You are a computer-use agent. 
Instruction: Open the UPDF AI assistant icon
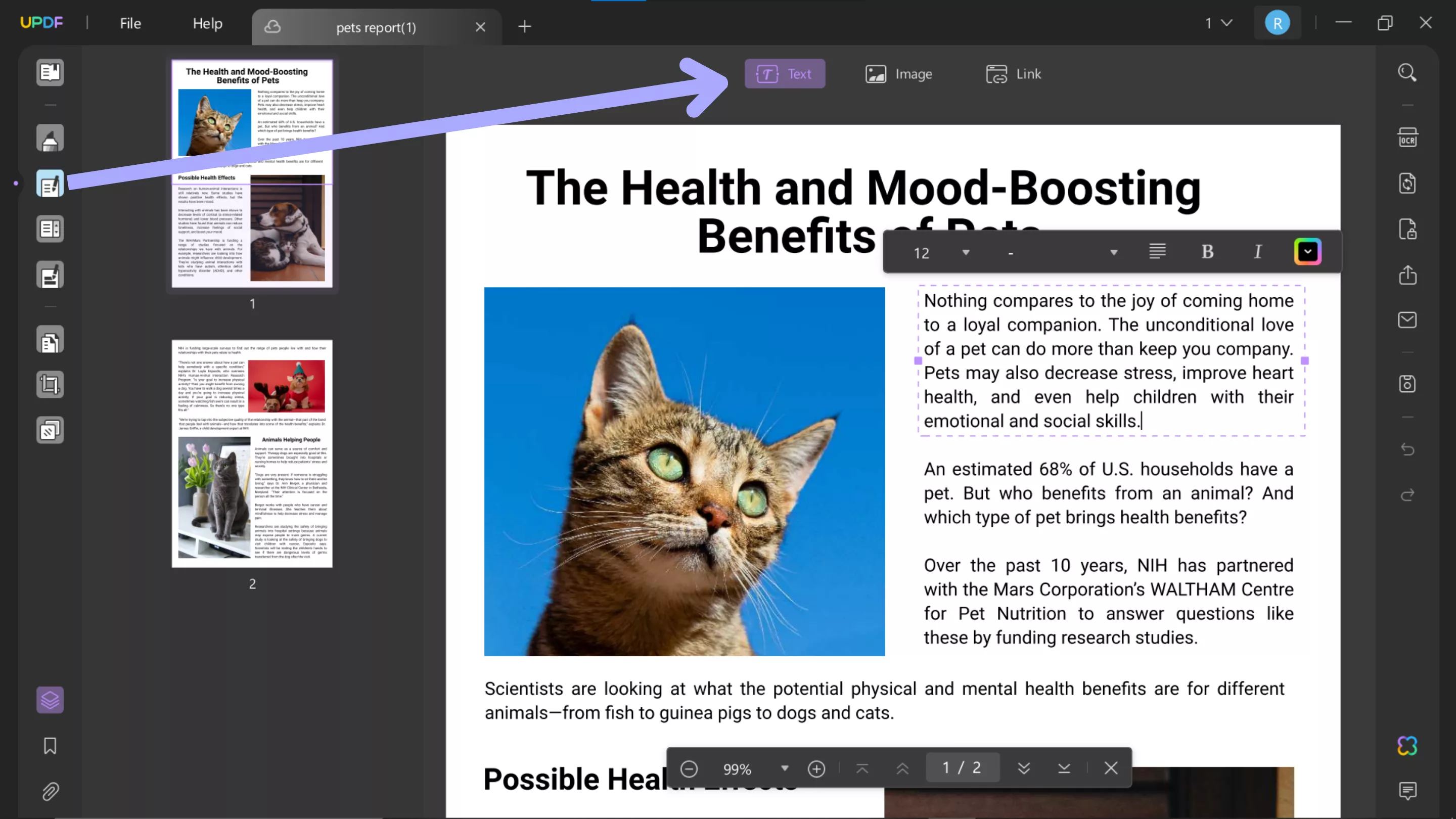tap(1407, 746)
